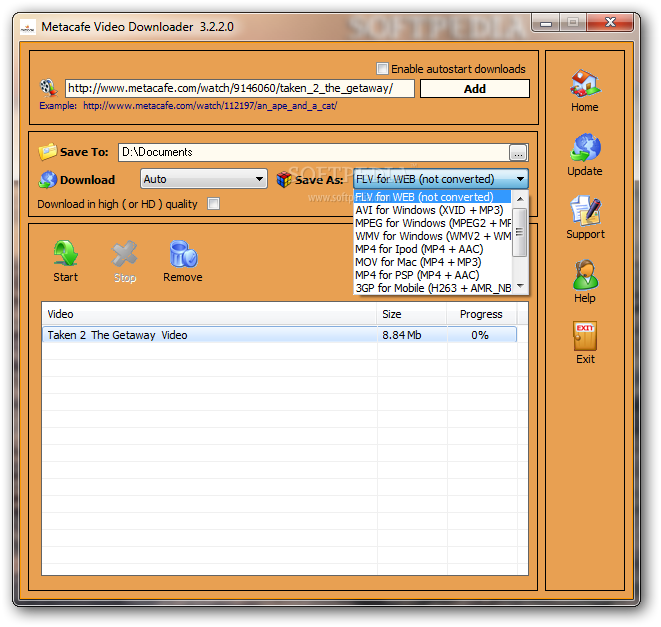This screenshot has width=661, height=627.
Task: Click the Save As cube icon
Action: click(x=284, y=180)
